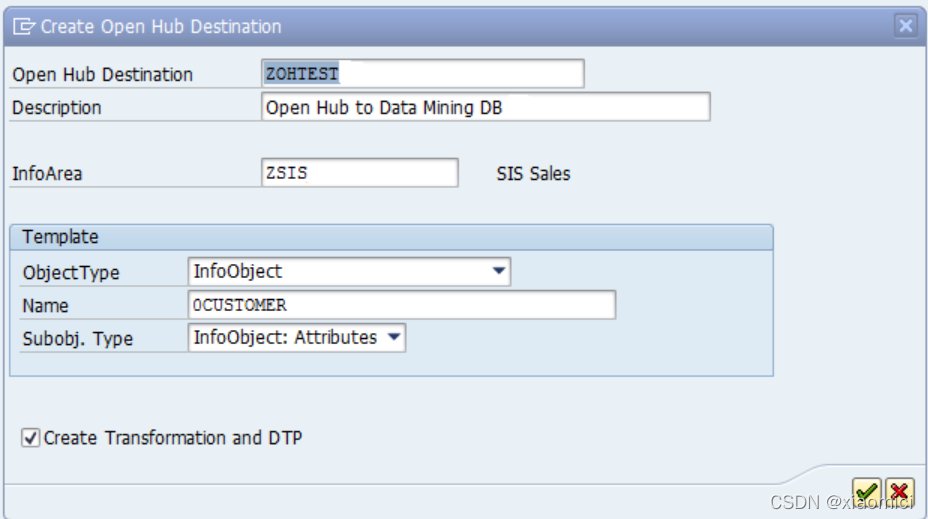Select the InfoArea field containing ZSIS
The height and width of the screenshot is (519, 928).
pos(360,173)
